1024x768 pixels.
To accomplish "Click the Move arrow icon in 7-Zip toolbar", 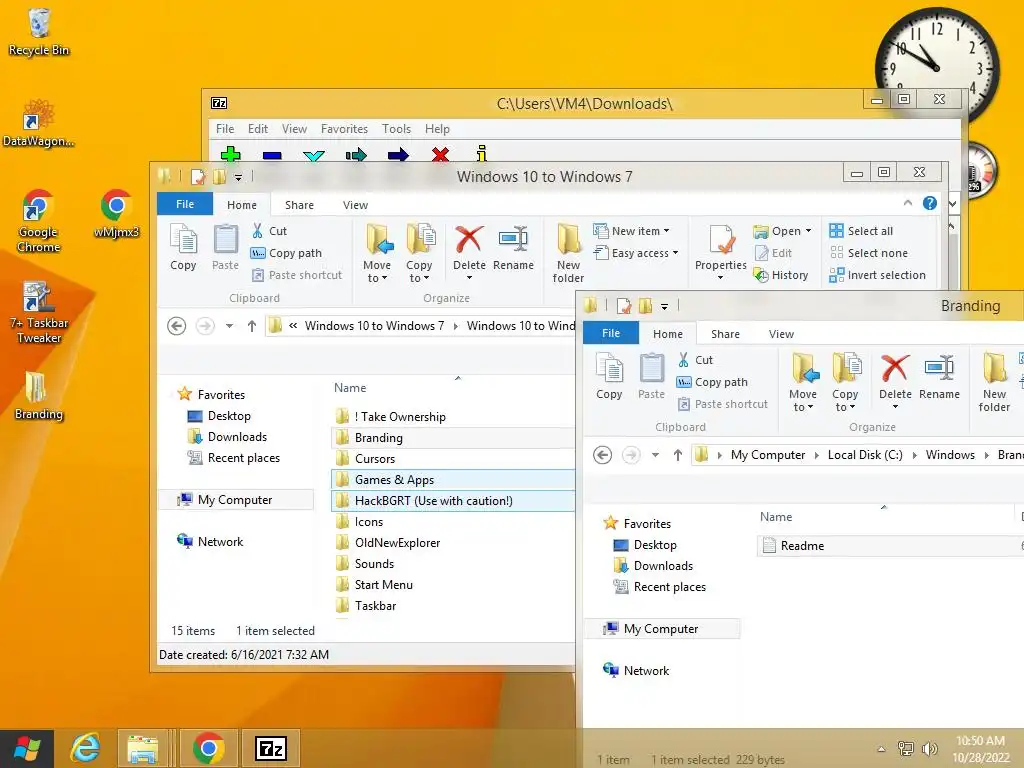I will pyautogui.click(x=398, y=155).
